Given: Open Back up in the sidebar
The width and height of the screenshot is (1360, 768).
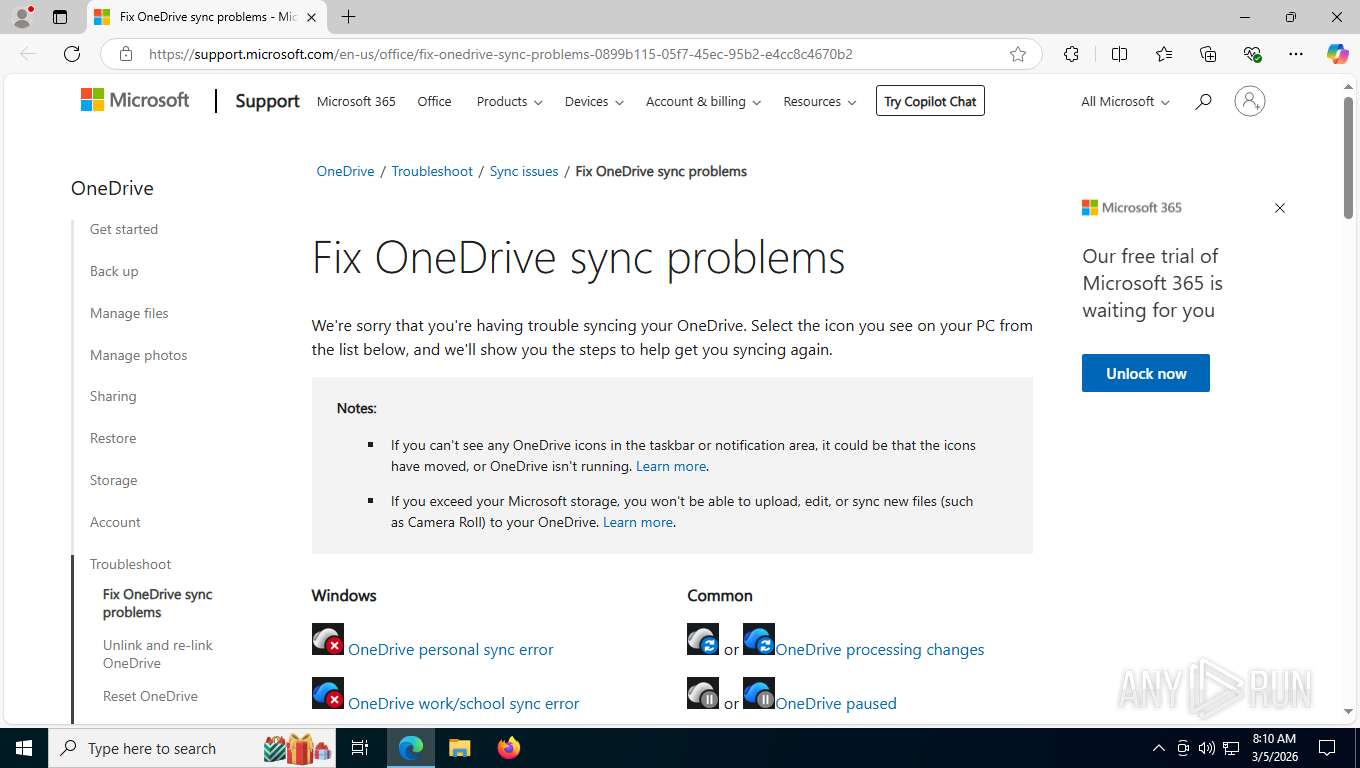Looking at the screenshot, I should point(114,271).
